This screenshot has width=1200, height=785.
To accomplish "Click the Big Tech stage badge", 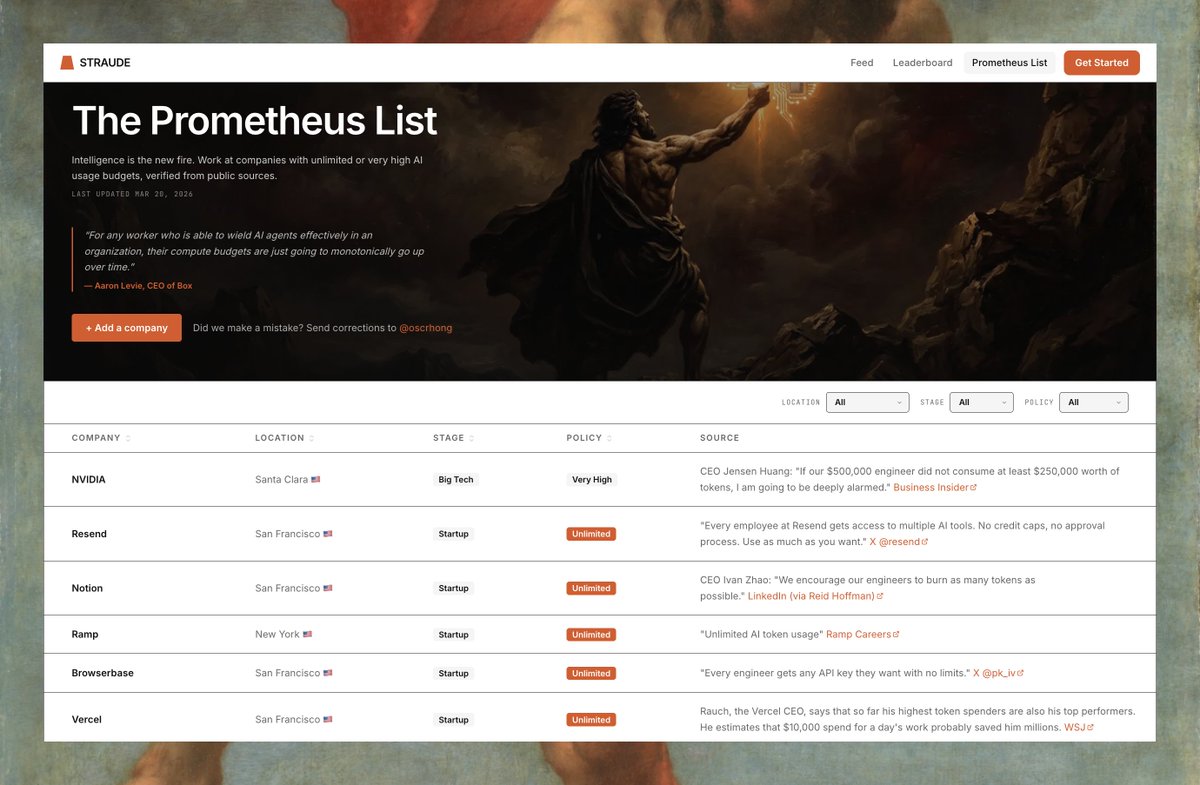I will tap(456, 480).
